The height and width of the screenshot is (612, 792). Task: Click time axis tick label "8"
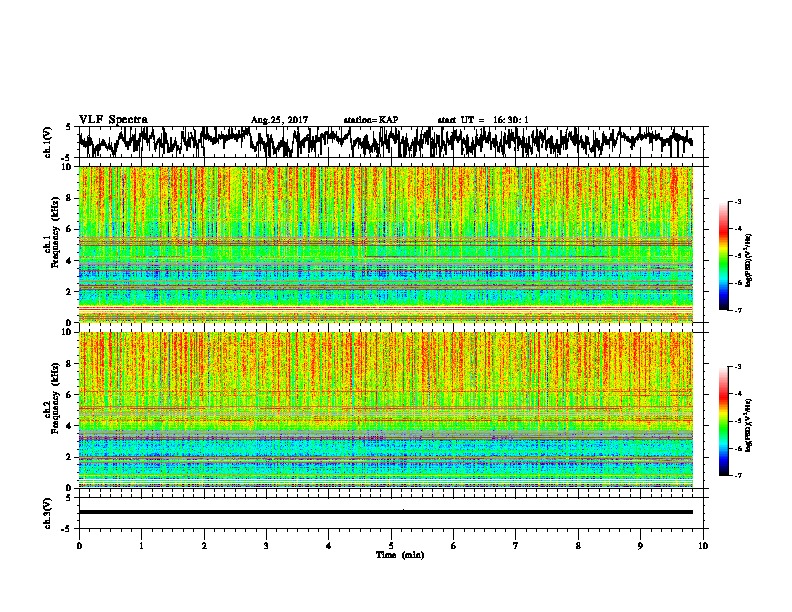[578, 546]
